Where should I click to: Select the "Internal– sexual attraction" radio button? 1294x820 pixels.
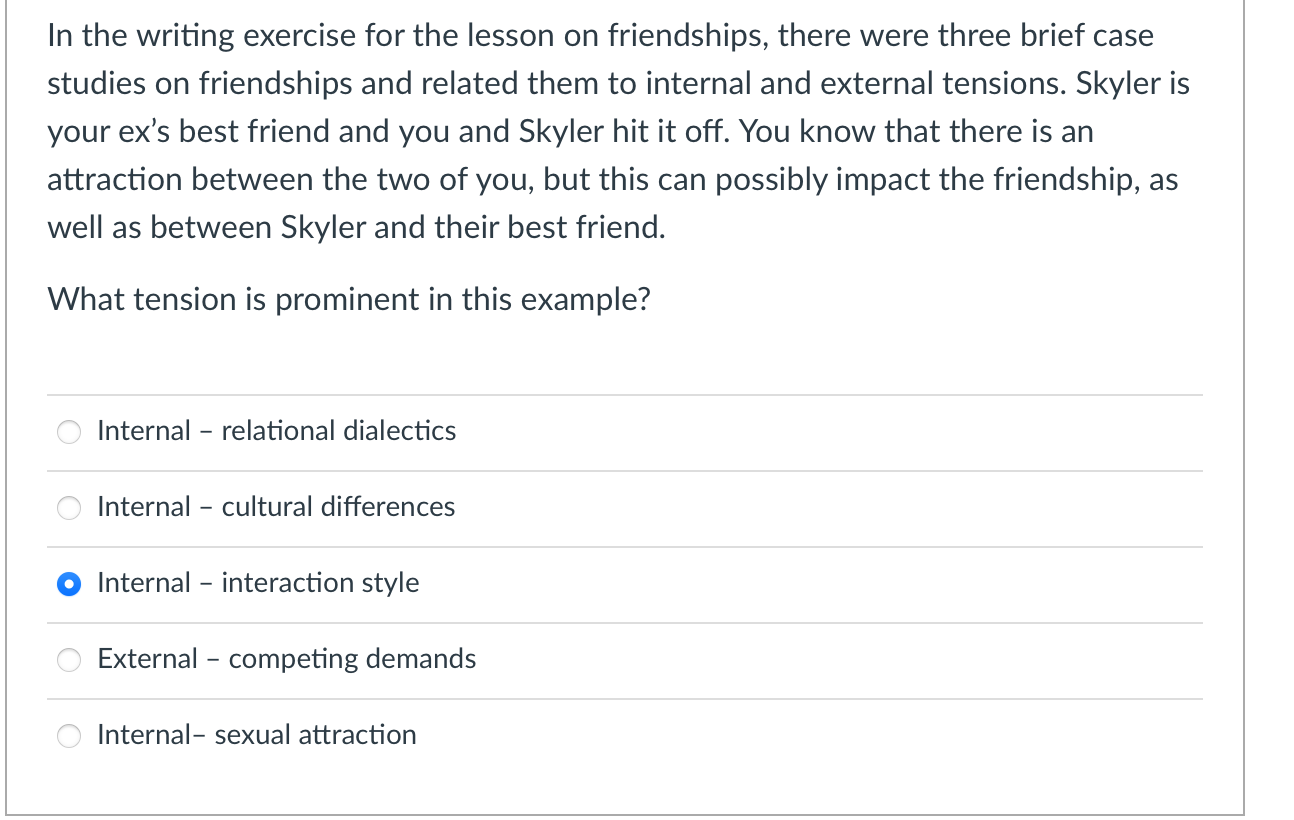(x=68, y=736)
